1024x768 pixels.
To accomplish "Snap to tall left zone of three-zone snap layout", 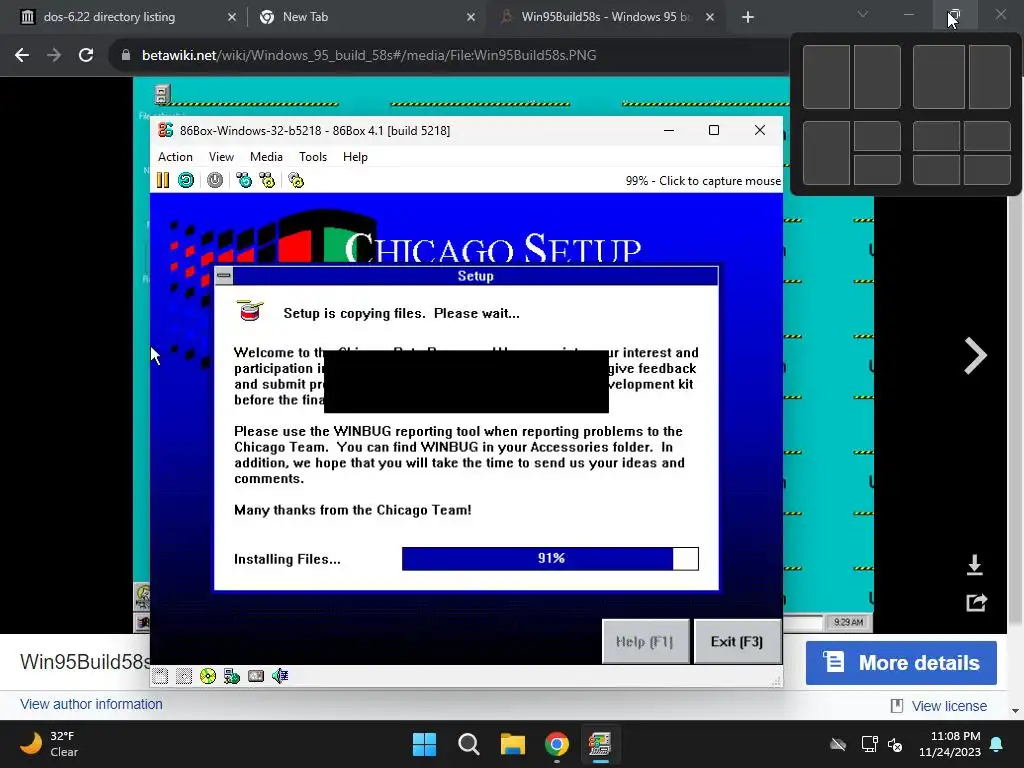I will (826, 153).
